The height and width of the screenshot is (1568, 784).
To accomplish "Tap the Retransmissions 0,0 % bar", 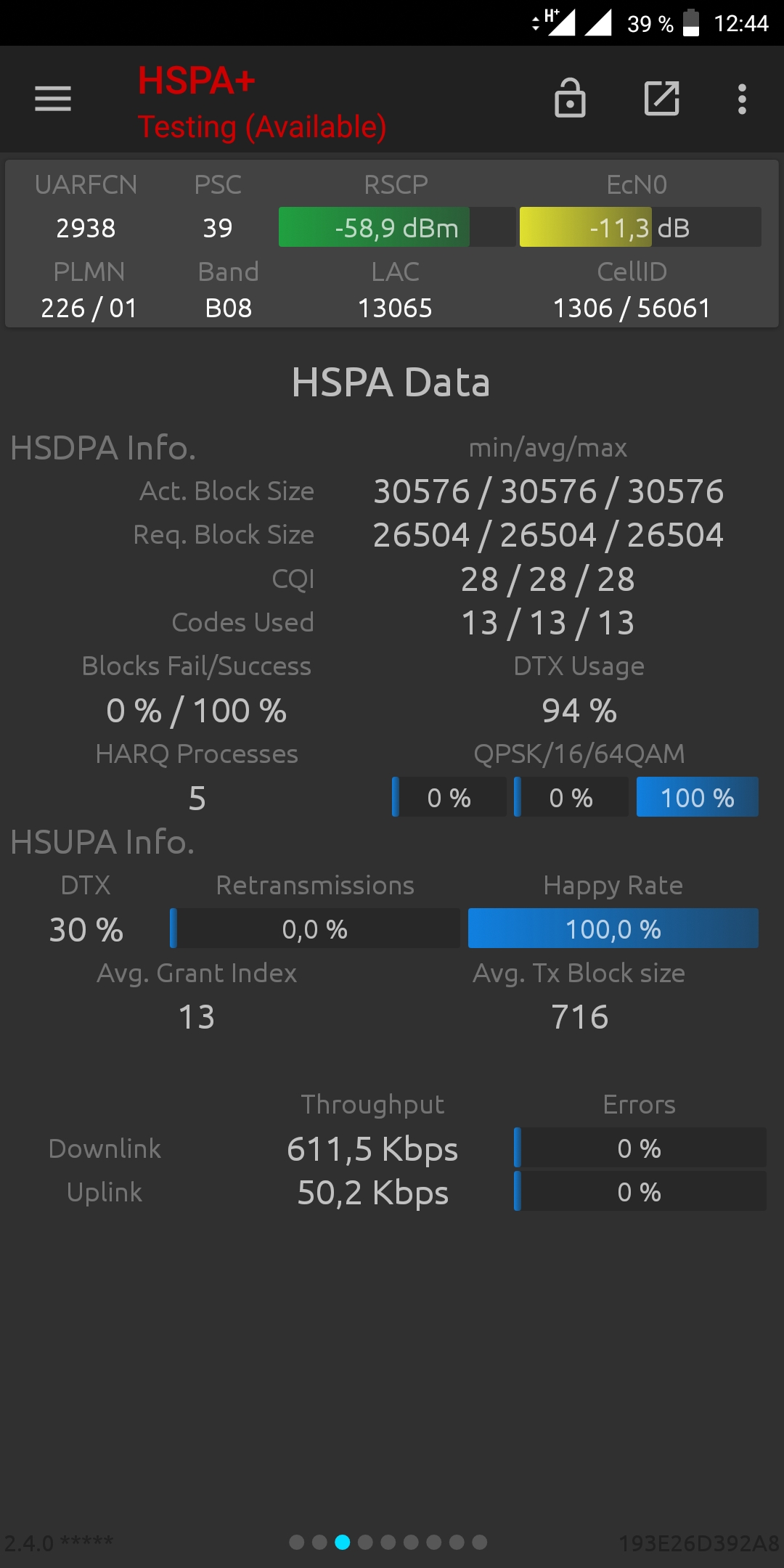I will (315, 928).
